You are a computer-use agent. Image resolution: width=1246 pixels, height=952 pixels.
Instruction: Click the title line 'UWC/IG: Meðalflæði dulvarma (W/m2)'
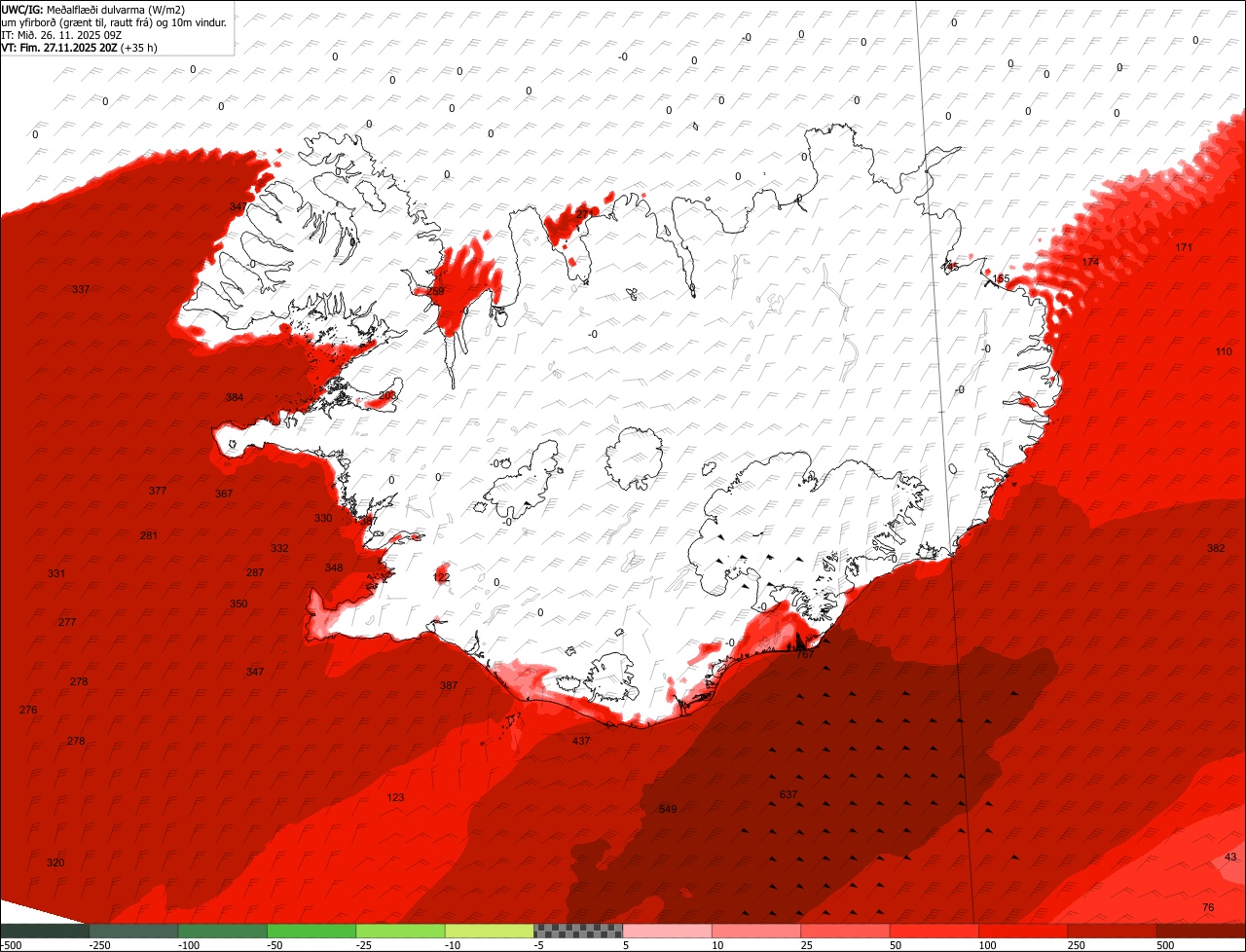point(94,9)
